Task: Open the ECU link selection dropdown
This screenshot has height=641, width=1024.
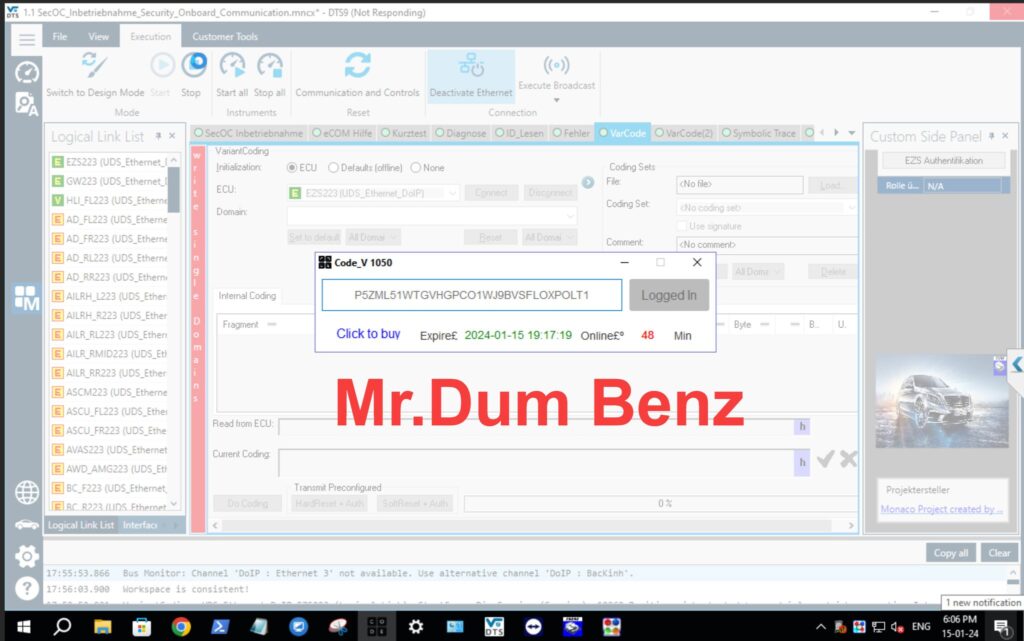Action: point(453,192)
